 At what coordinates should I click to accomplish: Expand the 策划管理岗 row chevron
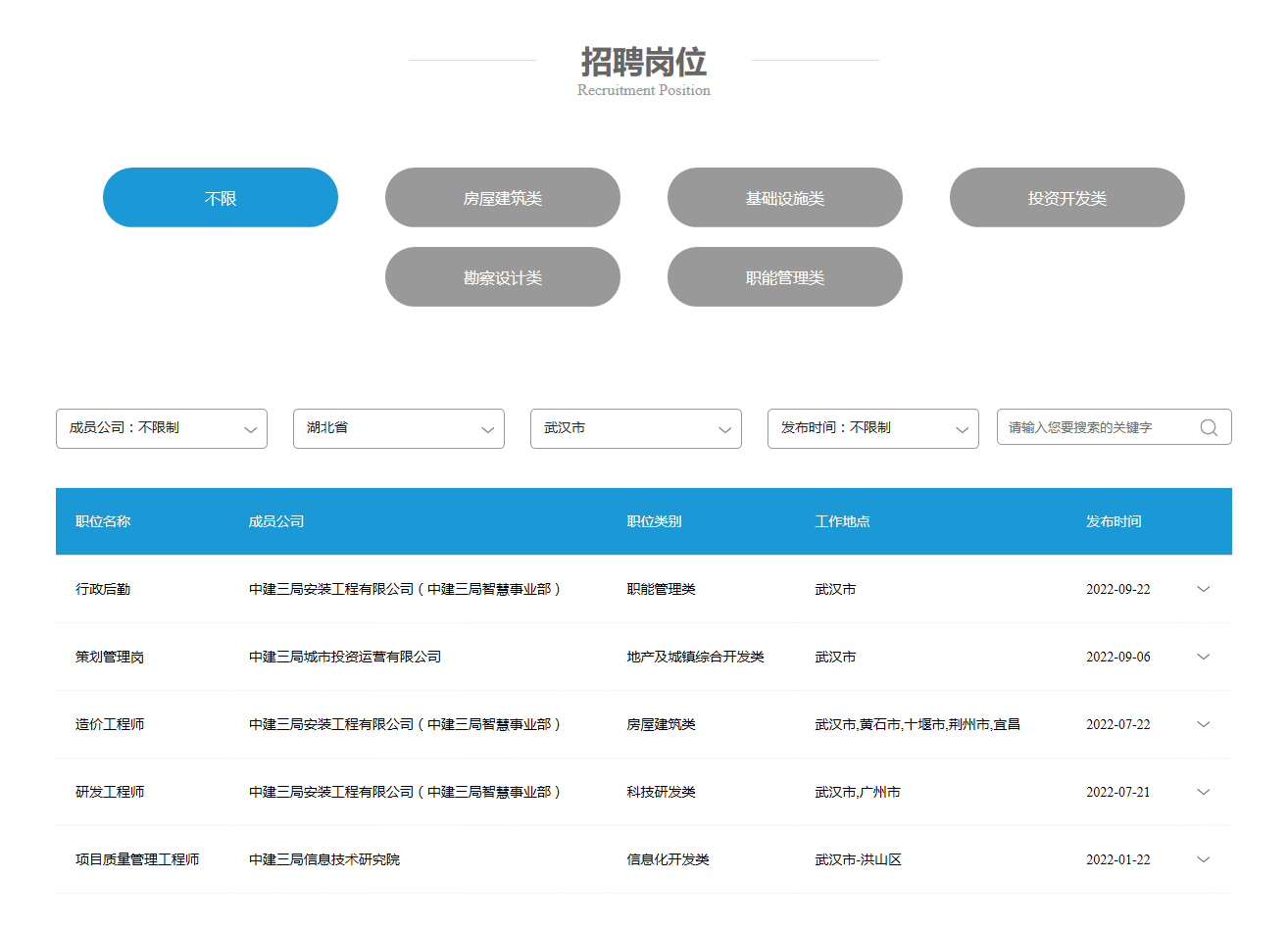click(x=1204, y=657)
